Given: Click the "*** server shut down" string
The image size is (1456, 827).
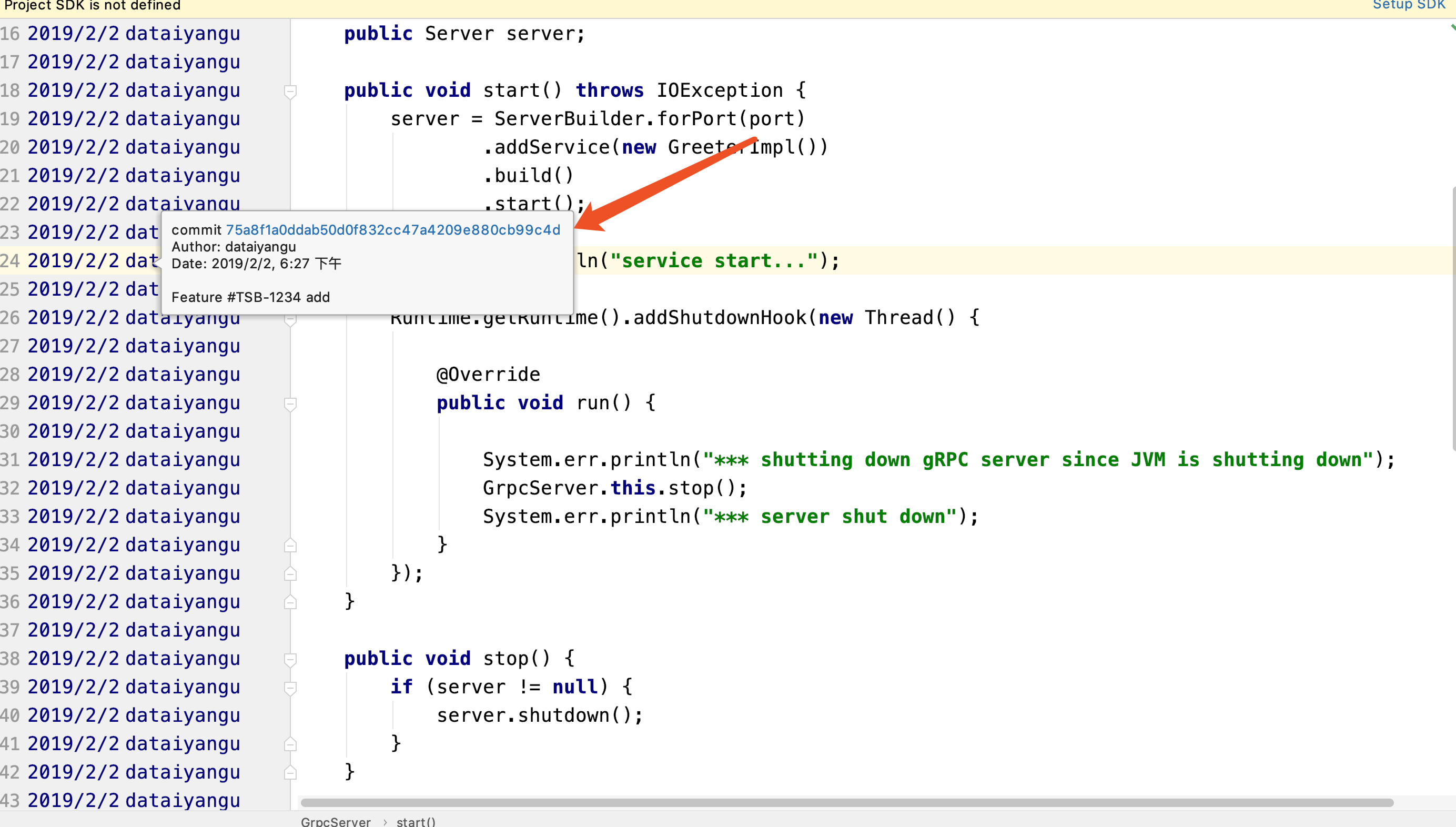Looking at the screenshot, I should pyautogui.click(x=830, y=516).
